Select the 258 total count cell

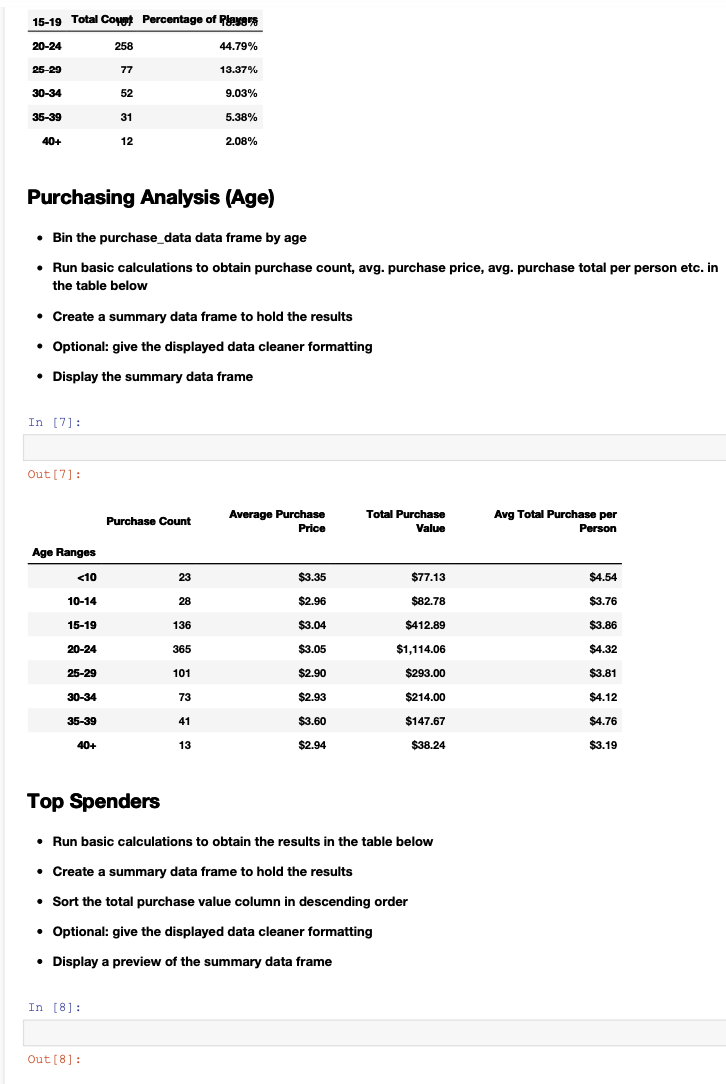coord(124,46)
